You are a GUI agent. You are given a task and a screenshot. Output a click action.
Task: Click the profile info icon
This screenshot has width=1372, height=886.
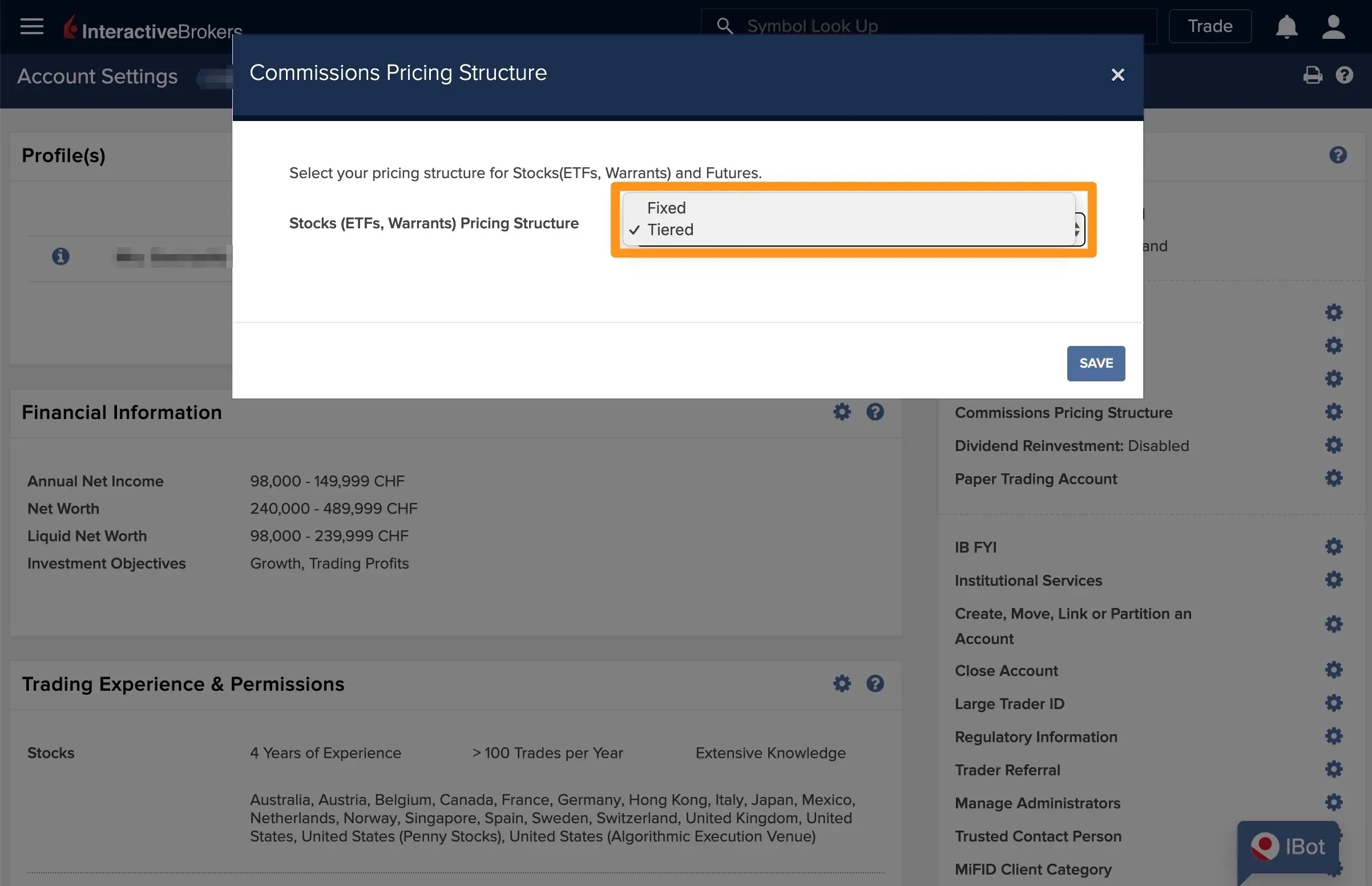coord(60,256)
